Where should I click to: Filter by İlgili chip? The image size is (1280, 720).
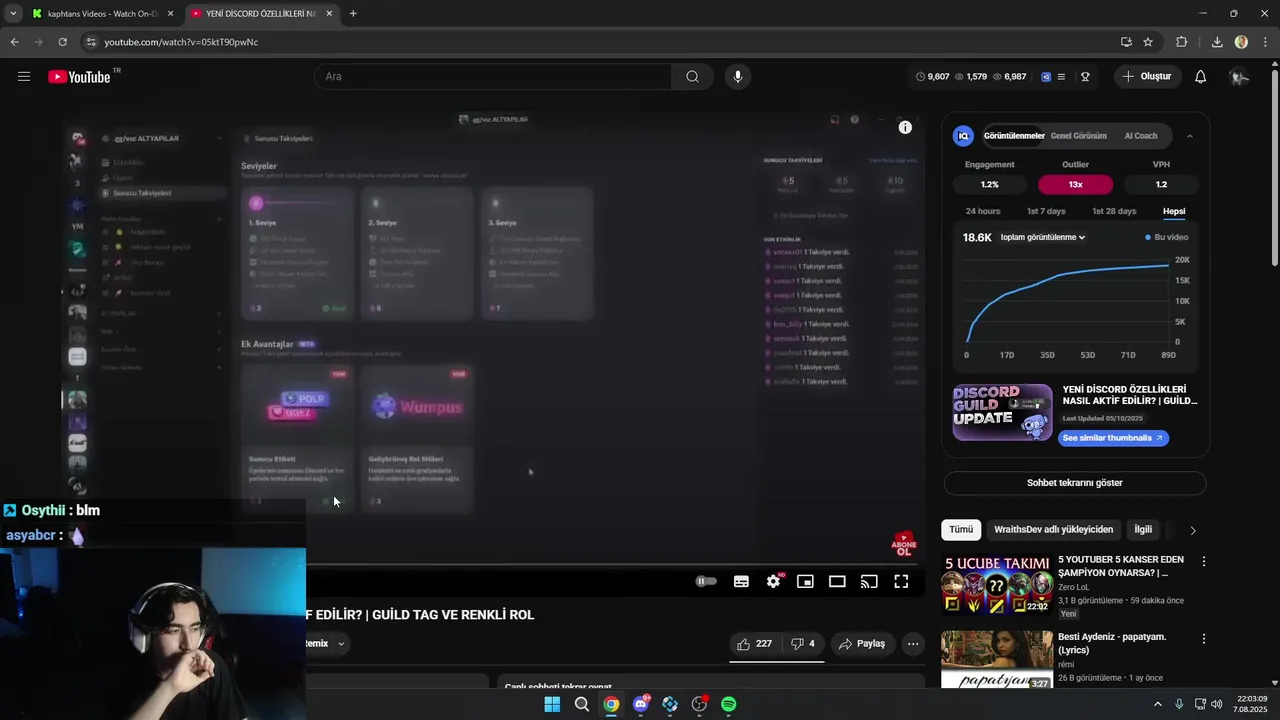[x=1143, y=530]
